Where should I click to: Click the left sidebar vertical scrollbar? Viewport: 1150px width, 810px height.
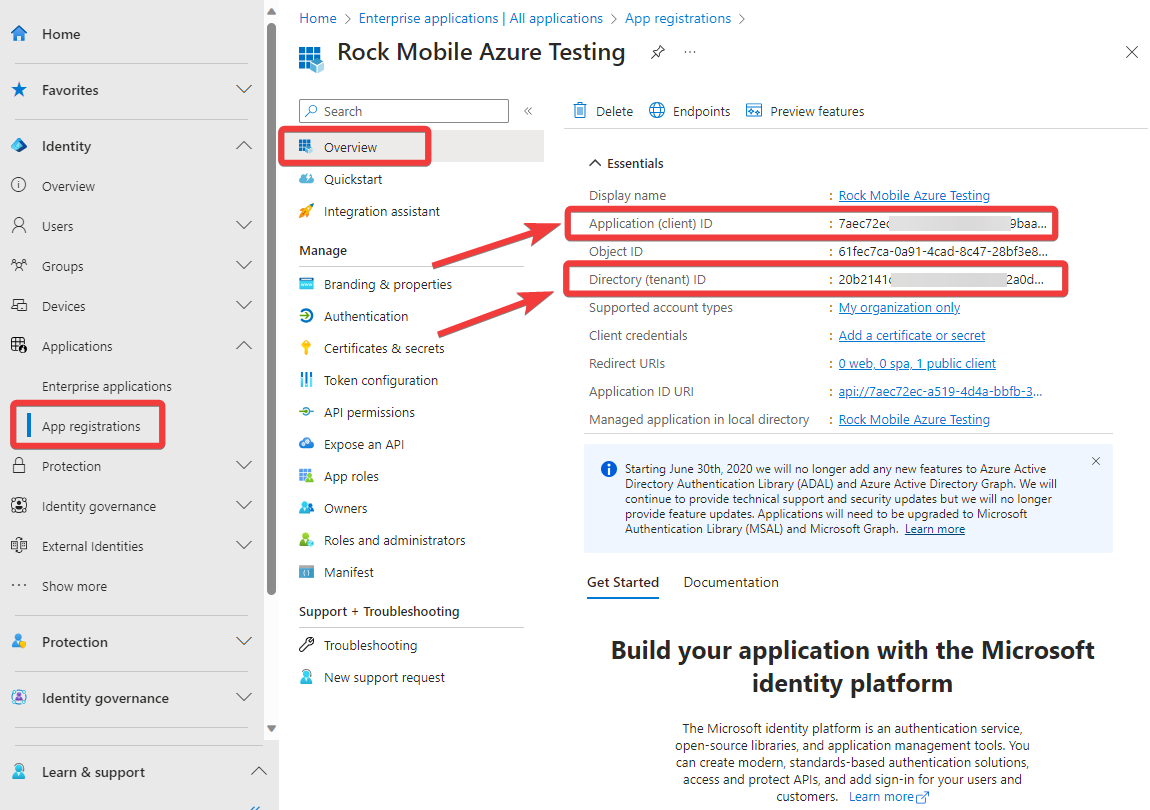point(271,308)
